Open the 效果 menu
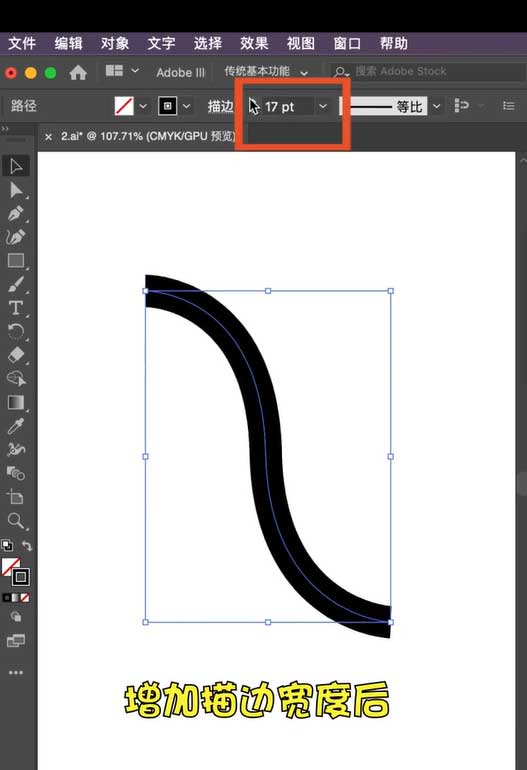Viewport: 527px width, 770px height. (x=254, y=43)
